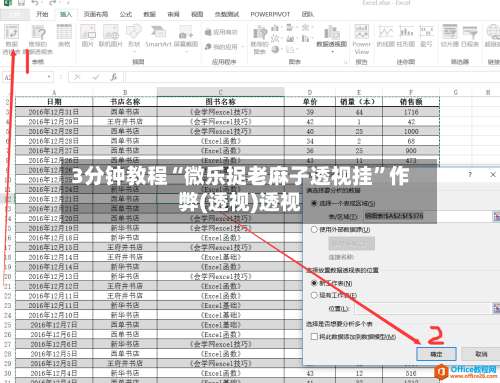Click the confirm checkmark in formula bar
This screenshot has height=383, width=500.
point(96,77)
